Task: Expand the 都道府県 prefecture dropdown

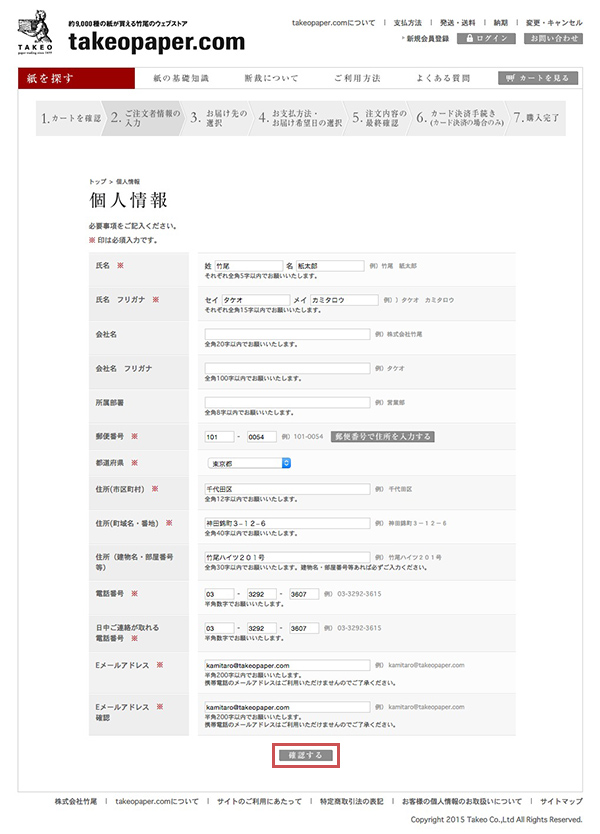Action: [247, 463]
